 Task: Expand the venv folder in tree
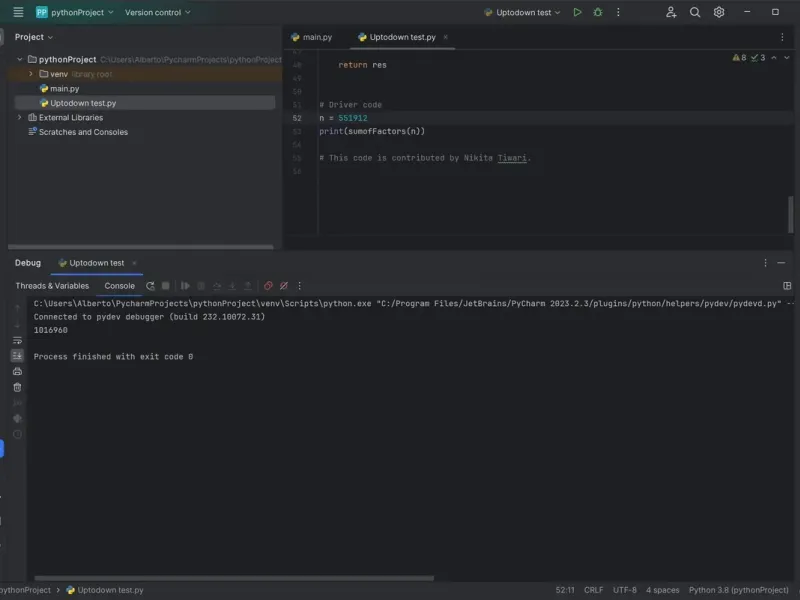[x=31, y=74]
